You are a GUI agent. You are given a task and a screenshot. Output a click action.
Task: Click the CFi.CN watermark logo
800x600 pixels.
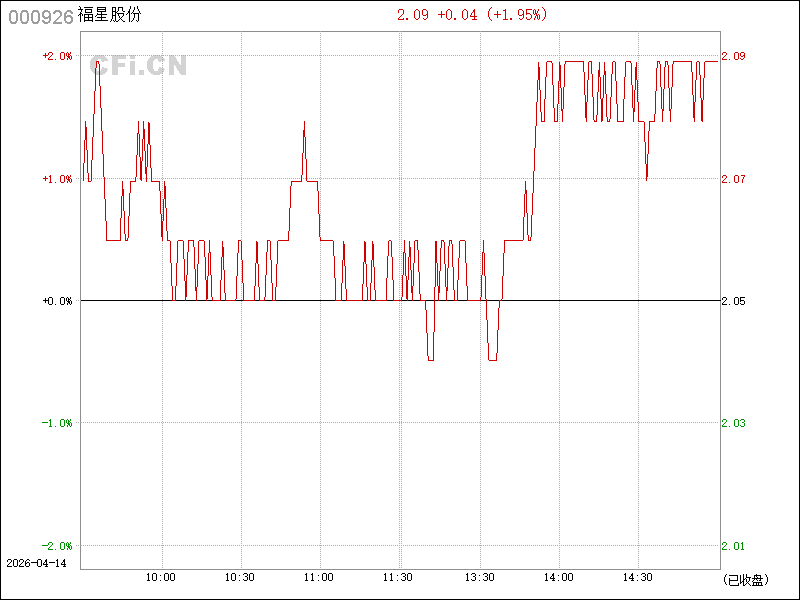[138, 67]
